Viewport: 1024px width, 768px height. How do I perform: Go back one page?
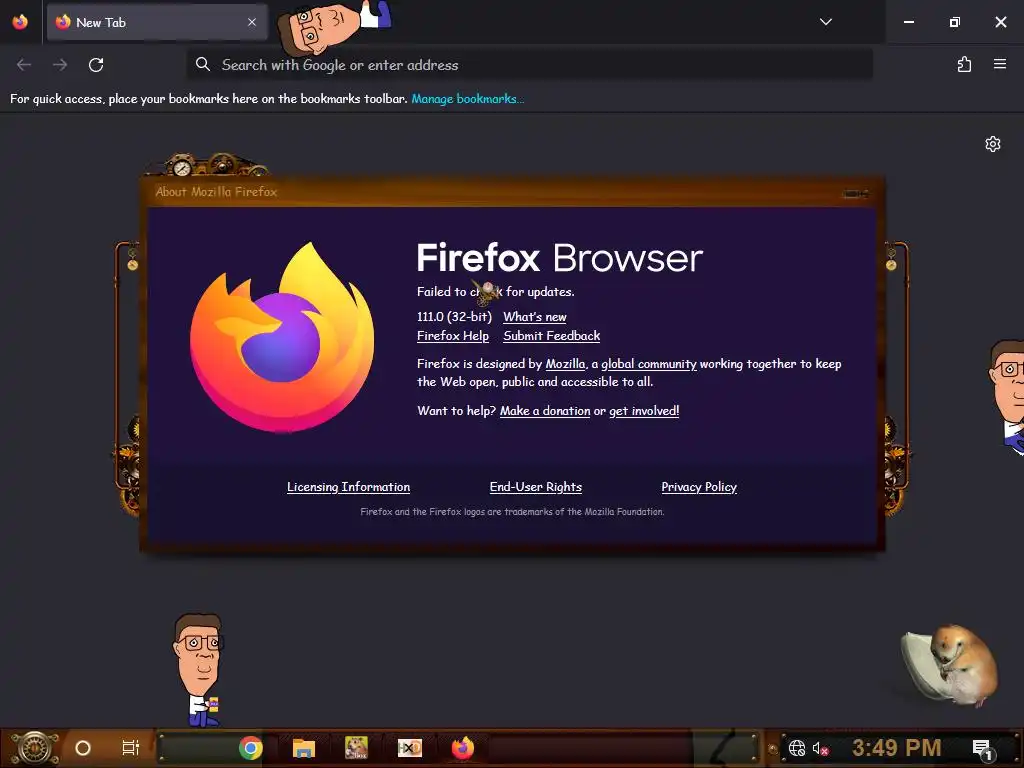(x=24, y=65)
